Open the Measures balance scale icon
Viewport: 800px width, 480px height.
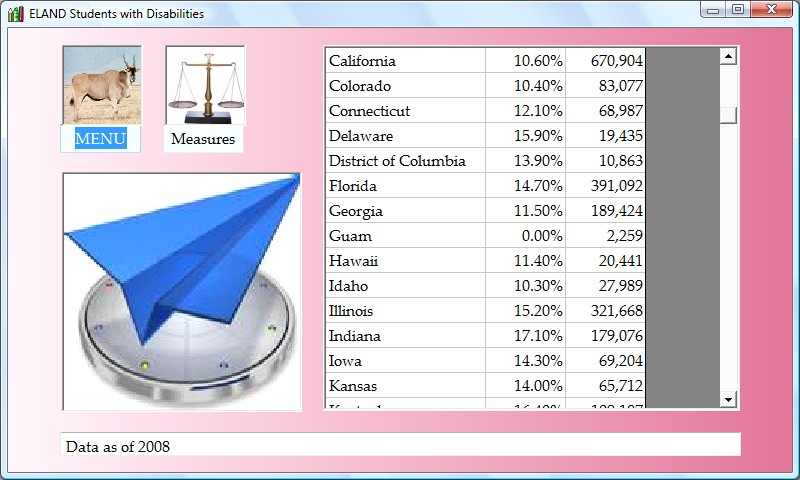(x=204, y=85)
